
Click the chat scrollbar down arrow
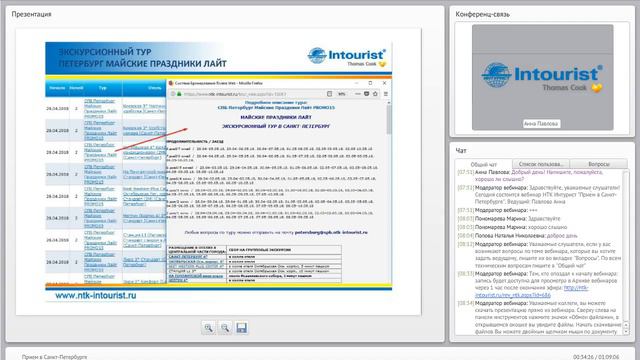pyautogui.click(x=626, y=331)
